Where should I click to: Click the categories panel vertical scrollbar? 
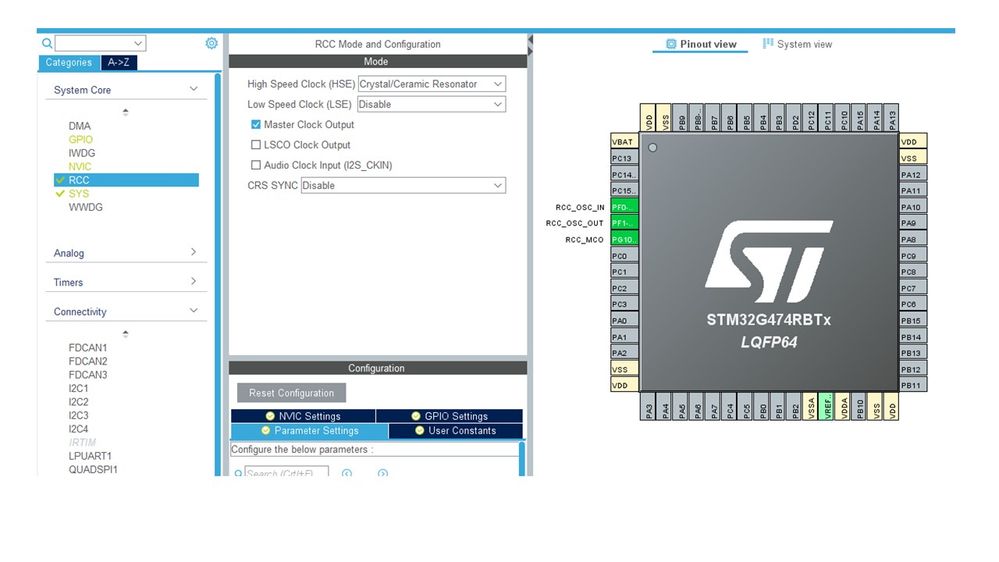tap(218, 274)
